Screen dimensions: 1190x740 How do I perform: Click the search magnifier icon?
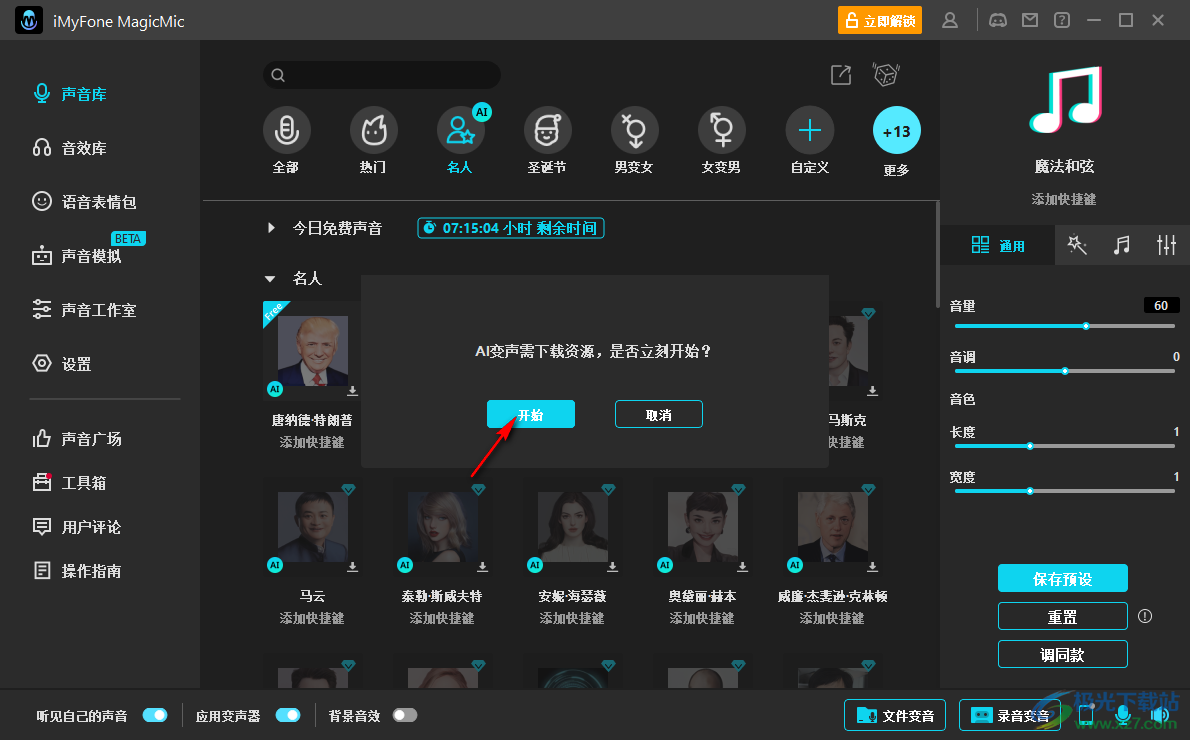[x=278, y=75]
